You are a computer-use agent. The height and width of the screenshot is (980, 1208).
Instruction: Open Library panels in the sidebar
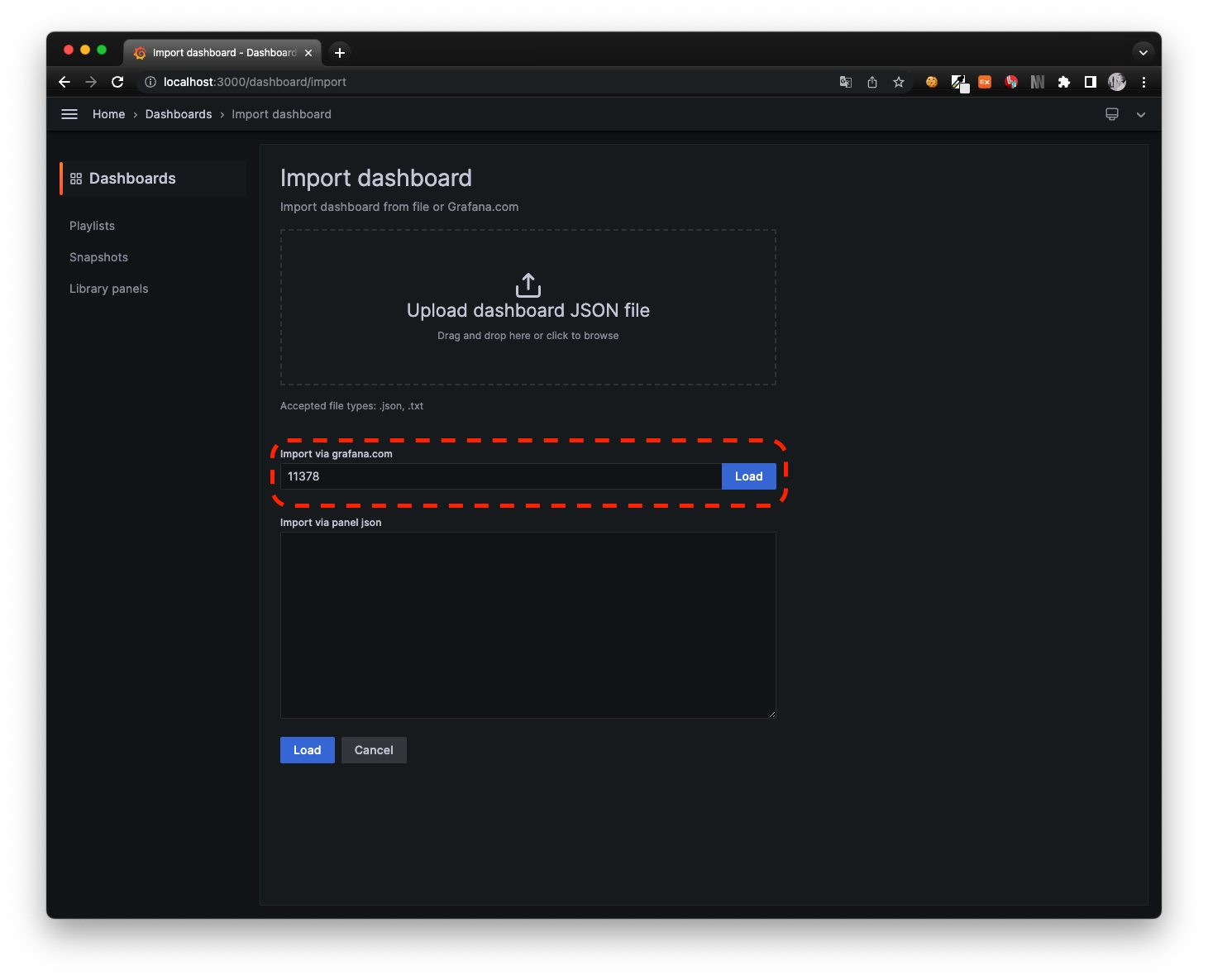coord(108,289)
